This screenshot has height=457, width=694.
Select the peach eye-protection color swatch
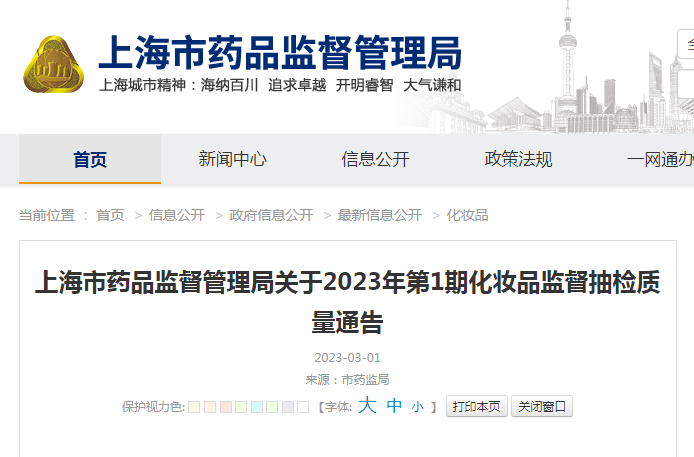(210, 407)
